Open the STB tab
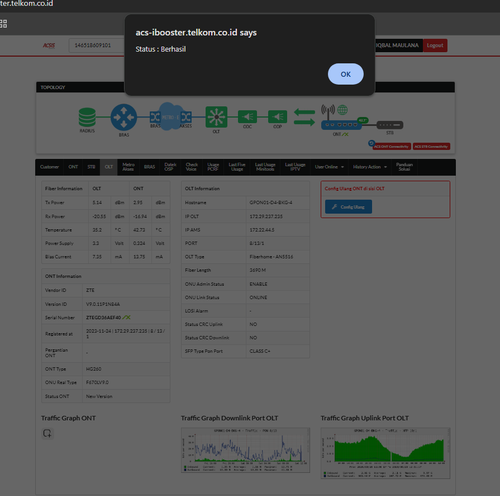The height and width of the screenshot is (496, 500). click(91, 167)
